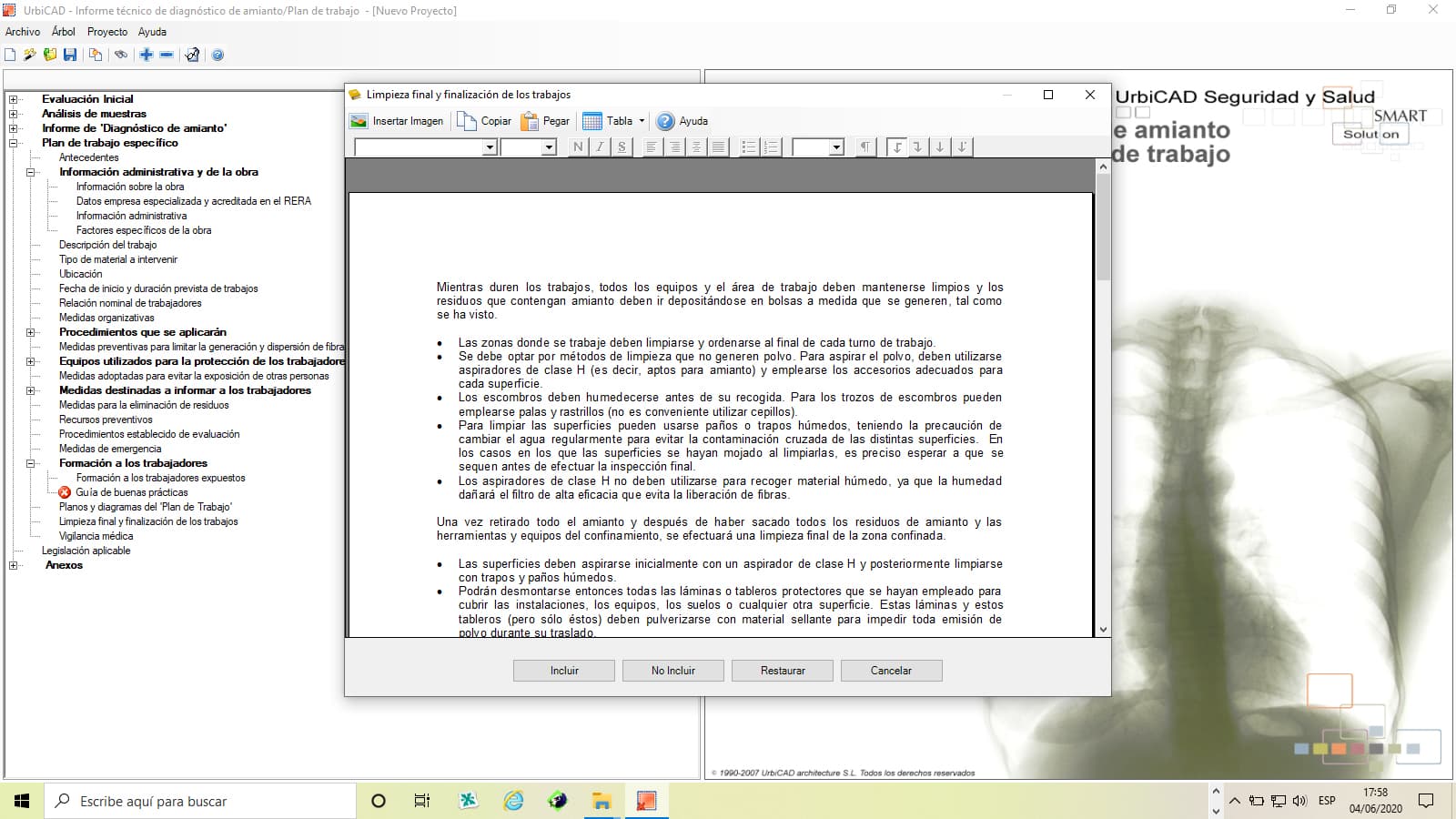The width and height of the screenshot is (1456, 819).
Task: Collapse the Plan de trabajo específico node
Action: (14, 143)
